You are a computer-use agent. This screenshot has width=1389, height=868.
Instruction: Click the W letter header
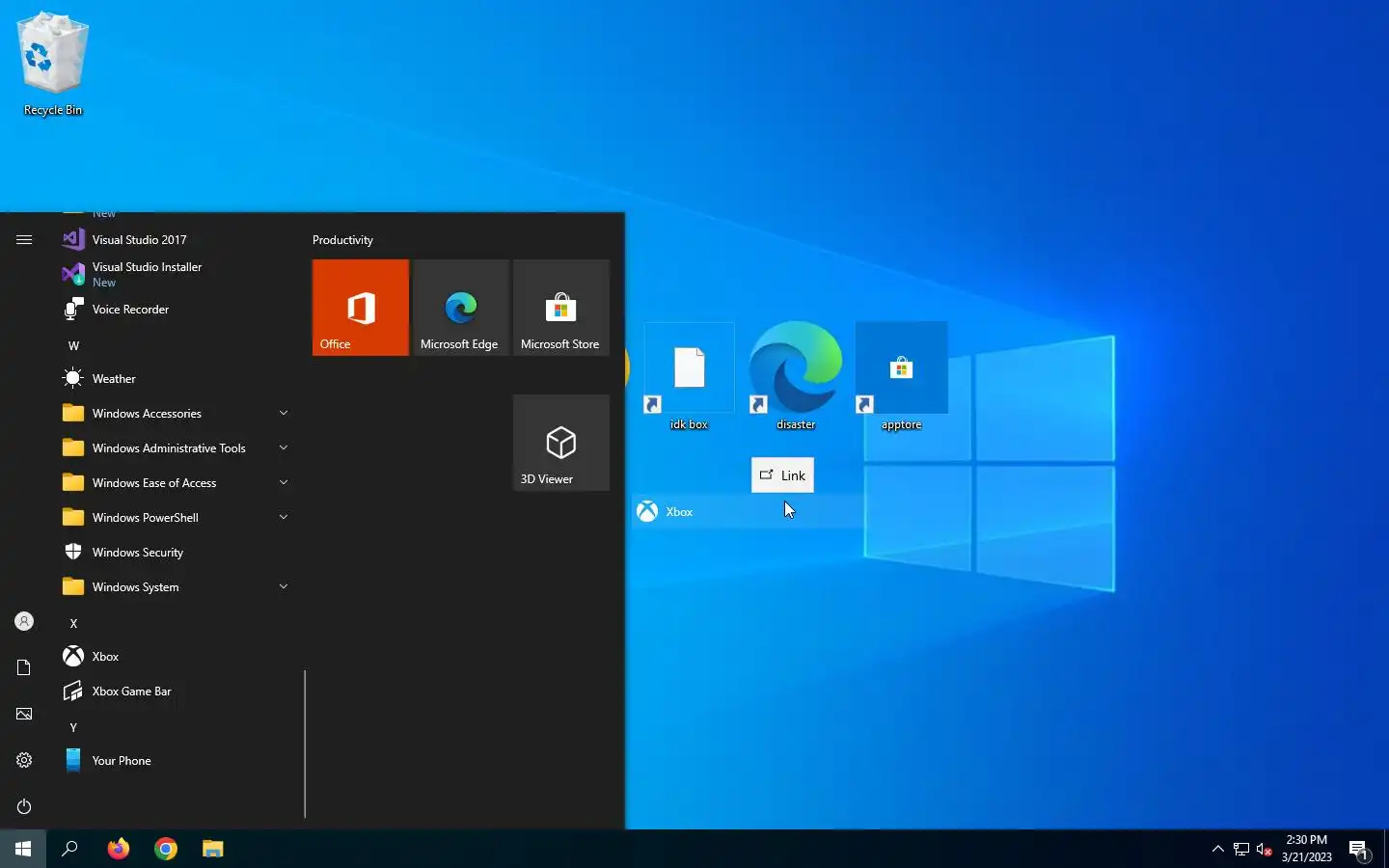[x=73, y=345]
